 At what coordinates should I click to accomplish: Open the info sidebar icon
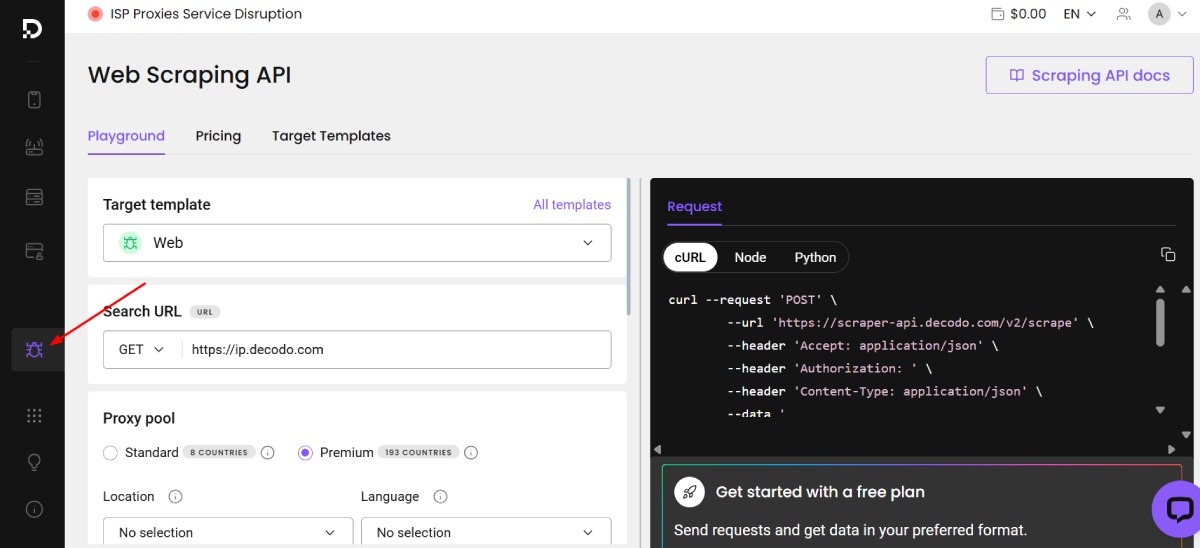click(34, 509)
